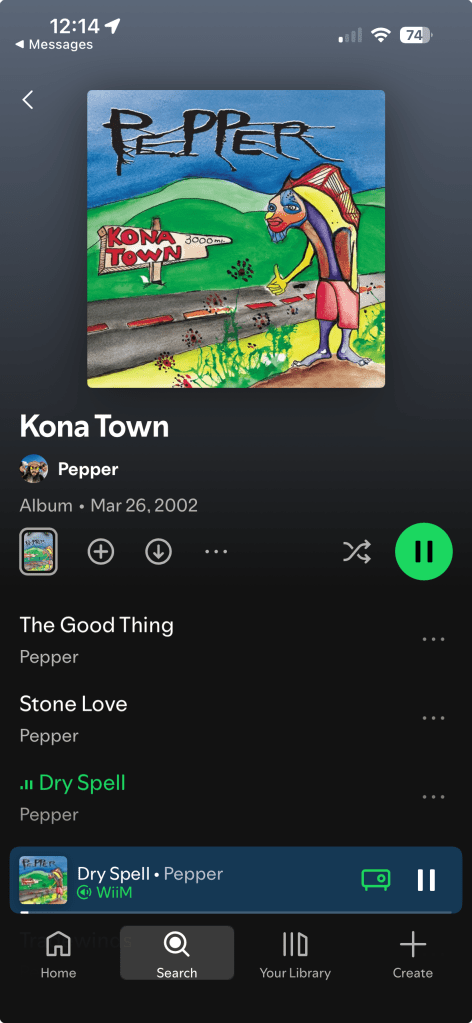Open options for Dry Spell track
This screenshot has height=1023, width=472.
point(433,797)
